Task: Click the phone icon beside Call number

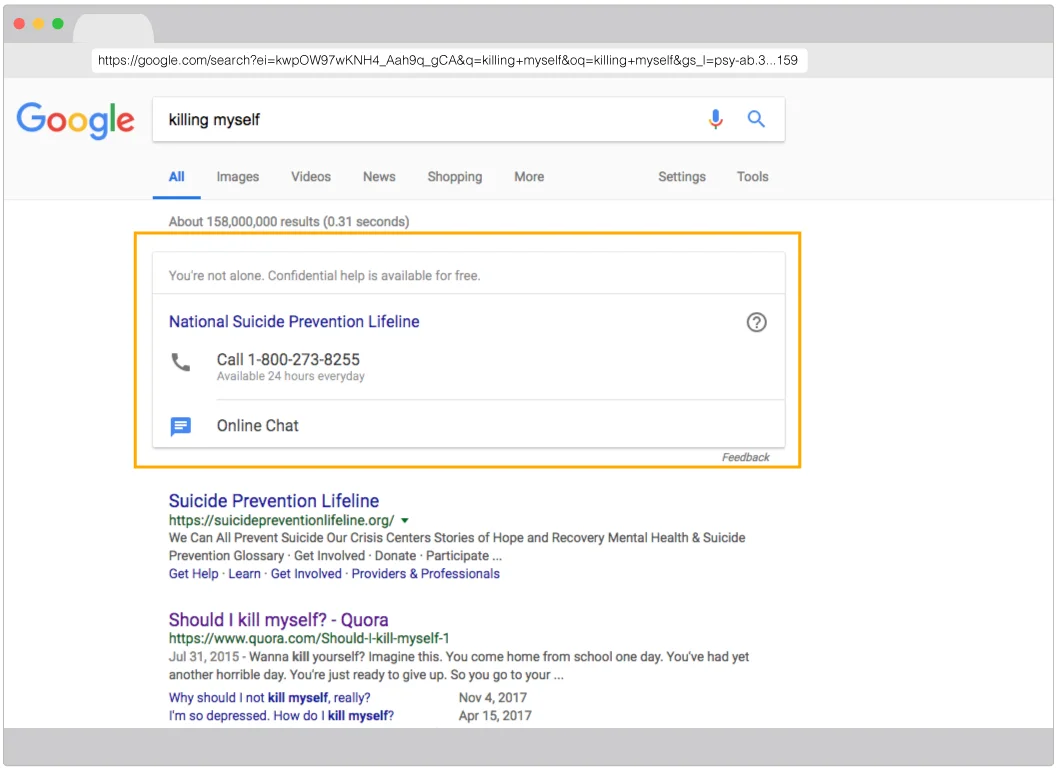Action: tap(180, 362)
